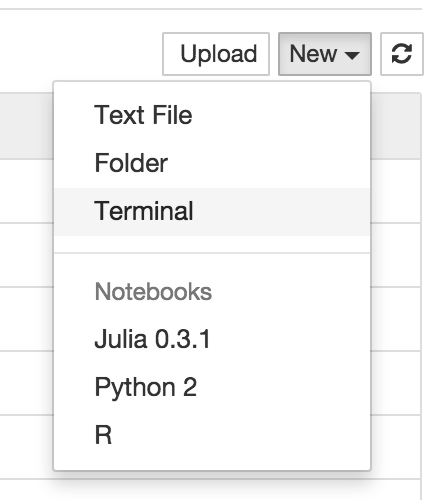Start a Python 2 notebook
Image resolution: width=436 pixels, height=500 pixels.
212,387
